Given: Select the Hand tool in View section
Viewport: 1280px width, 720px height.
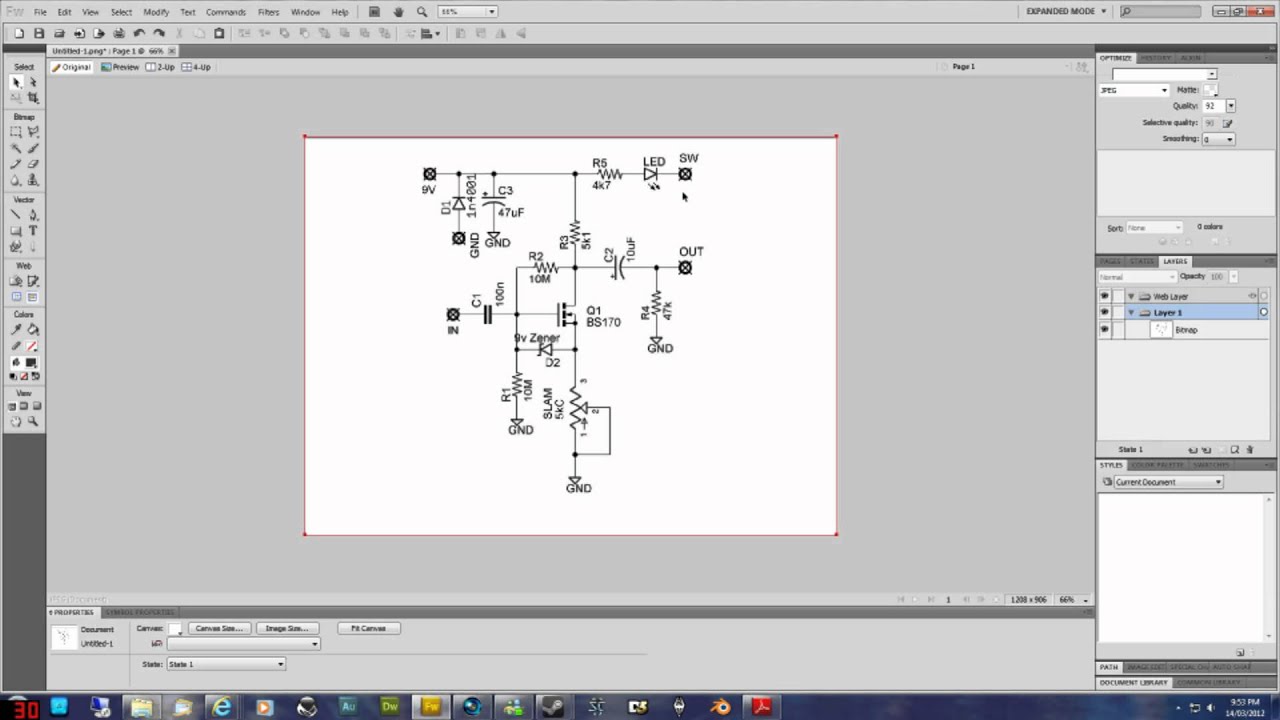Looking at the screenshot, I should [16, 422].
